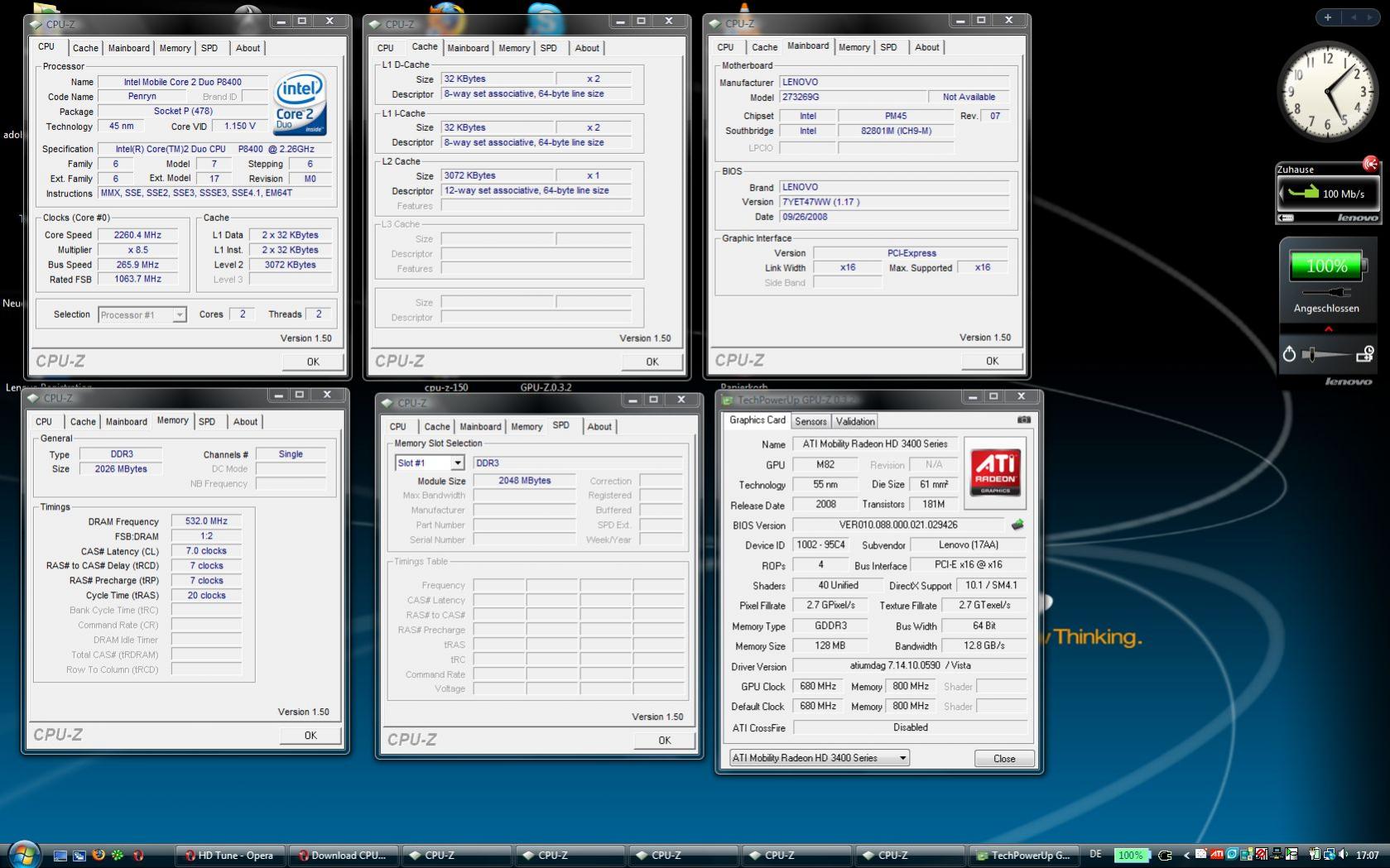1390x868 pixels.
Task: Click the ATI CrossFire Disabled field
Action: coord(910,727)
